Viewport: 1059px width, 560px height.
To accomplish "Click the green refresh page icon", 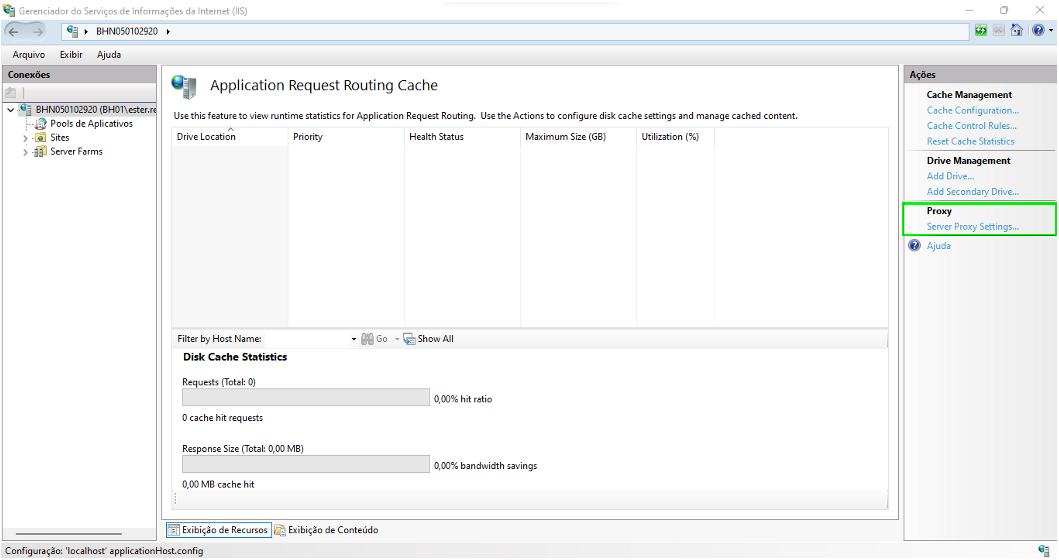I will tap(981, 31).
